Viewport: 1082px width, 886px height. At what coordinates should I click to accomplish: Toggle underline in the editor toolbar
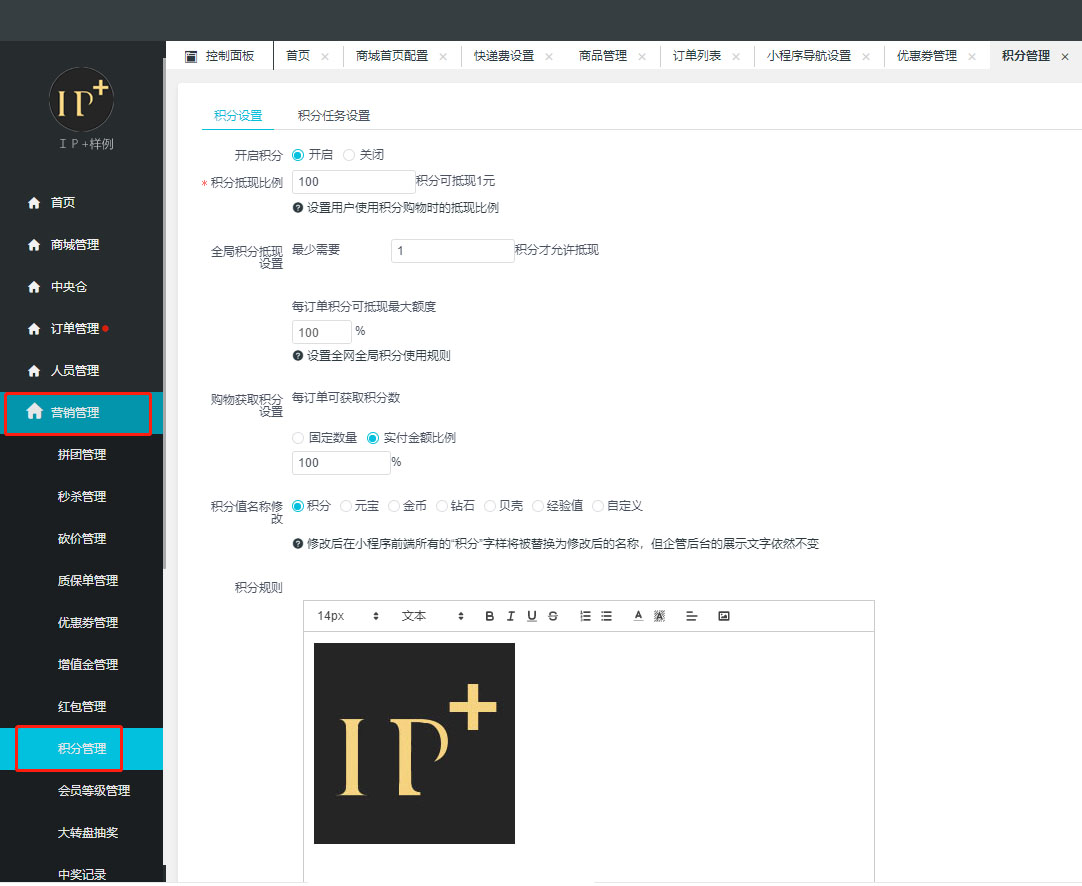532,616
